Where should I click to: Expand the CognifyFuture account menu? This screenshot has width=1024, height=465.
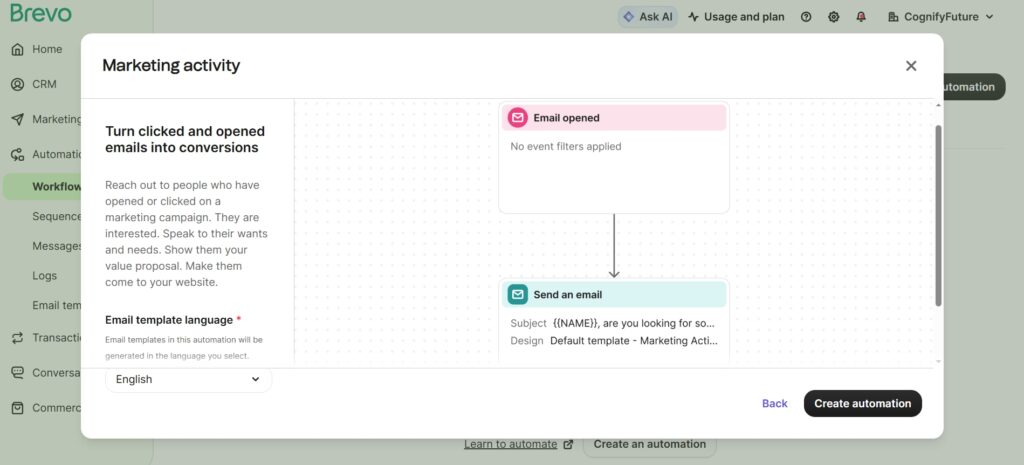point(940,17)
